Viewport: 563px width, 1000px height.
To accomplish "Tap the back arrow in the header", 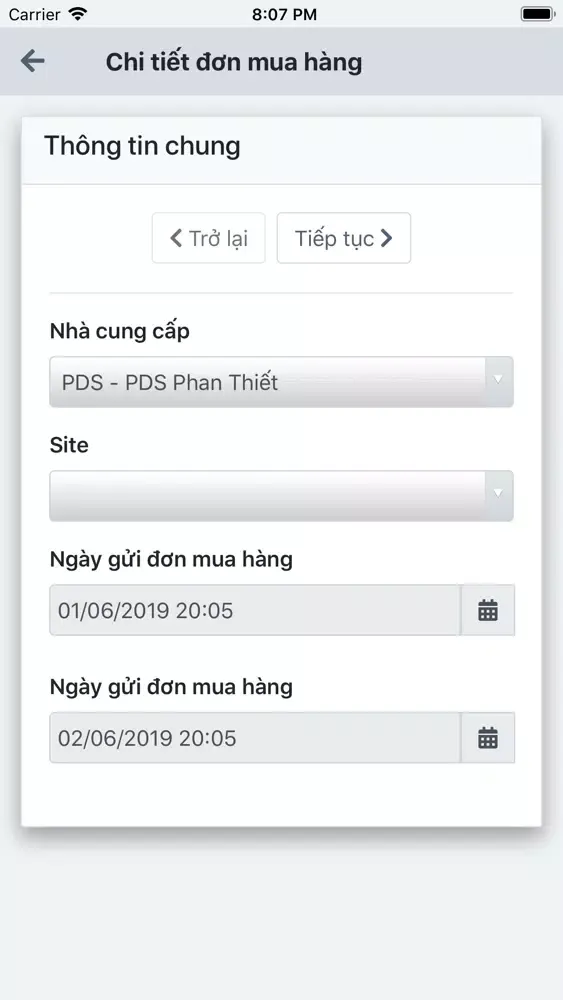I will coord(33,61).
